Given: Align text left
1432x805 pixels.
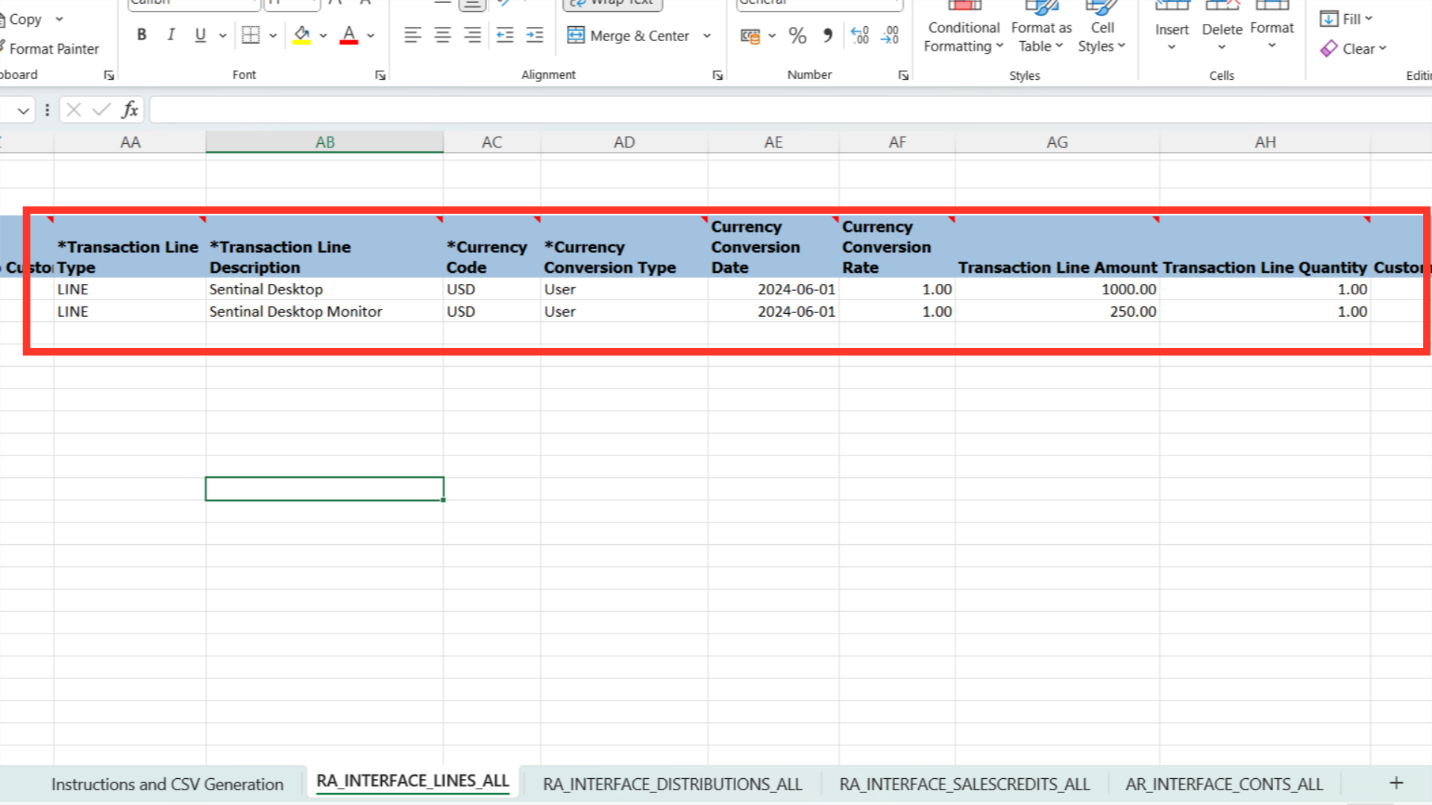Looking at the screenshot, I should tap(413, 35).
